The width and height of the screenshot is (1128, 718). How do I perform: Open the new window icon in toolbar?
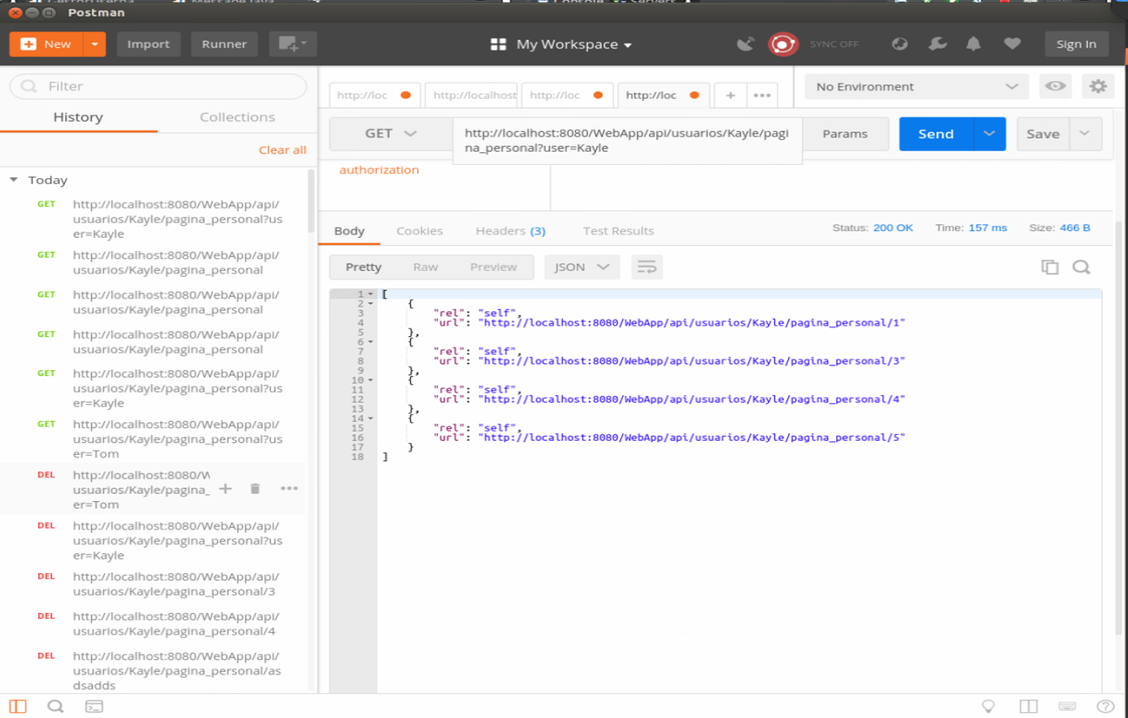(293, 44)
